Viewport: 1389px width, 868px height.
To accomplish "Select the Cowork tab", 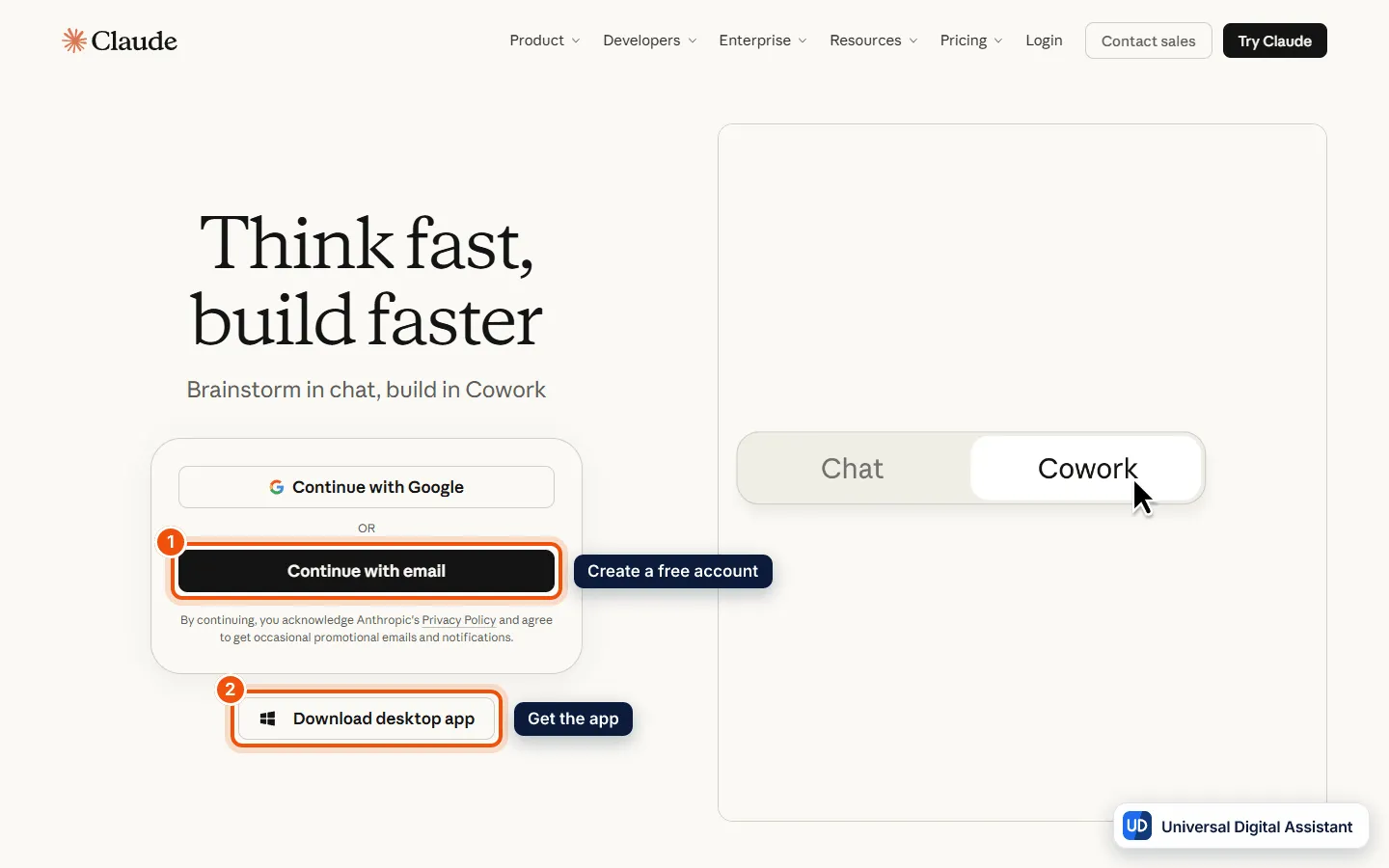I will pyautogui.click(x=1087, y=469).
